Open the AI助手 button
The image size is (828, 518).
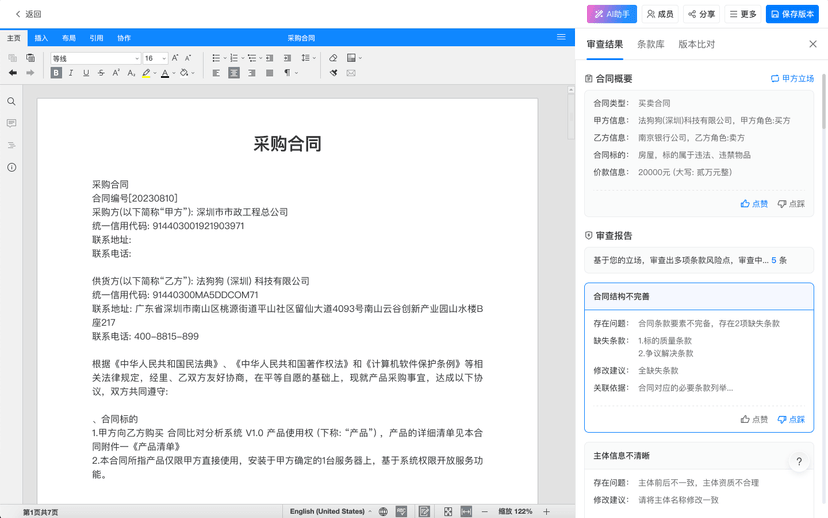611,14
